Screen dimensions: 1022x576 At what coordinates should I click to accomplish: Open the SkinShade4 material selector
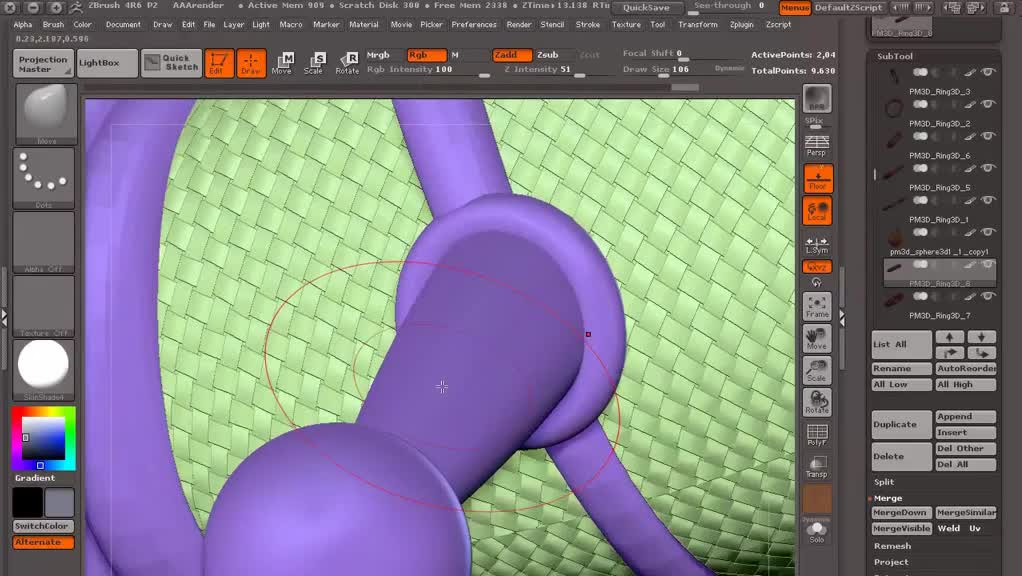[x=44, y=369]
